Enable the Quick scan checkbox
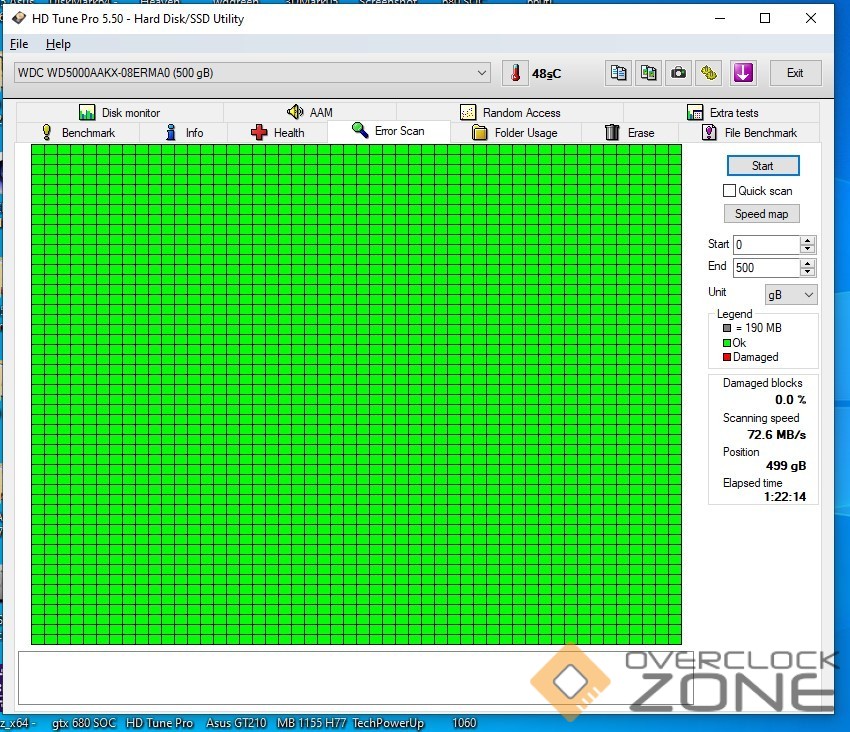This screenshot has height=732, width=850. [x=730, y=191]
